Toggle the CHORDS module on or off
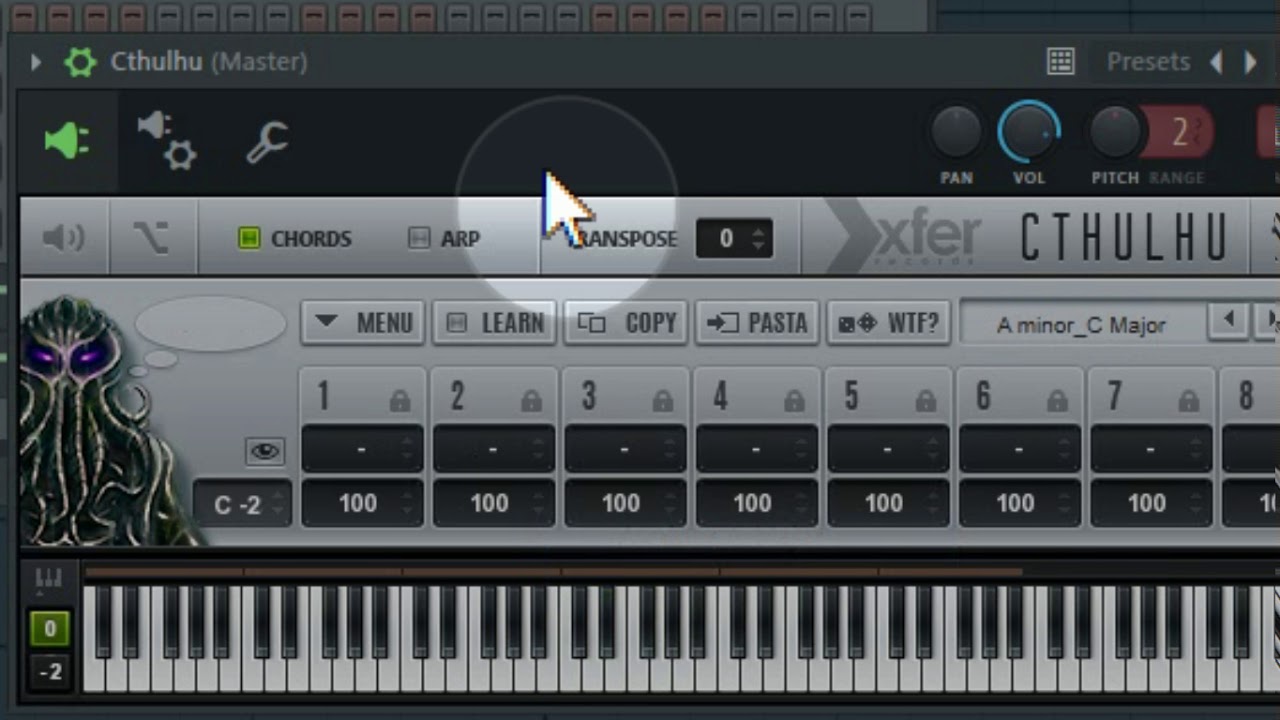The width and height of the screenshot is (1280, 720). coord(295,239)
